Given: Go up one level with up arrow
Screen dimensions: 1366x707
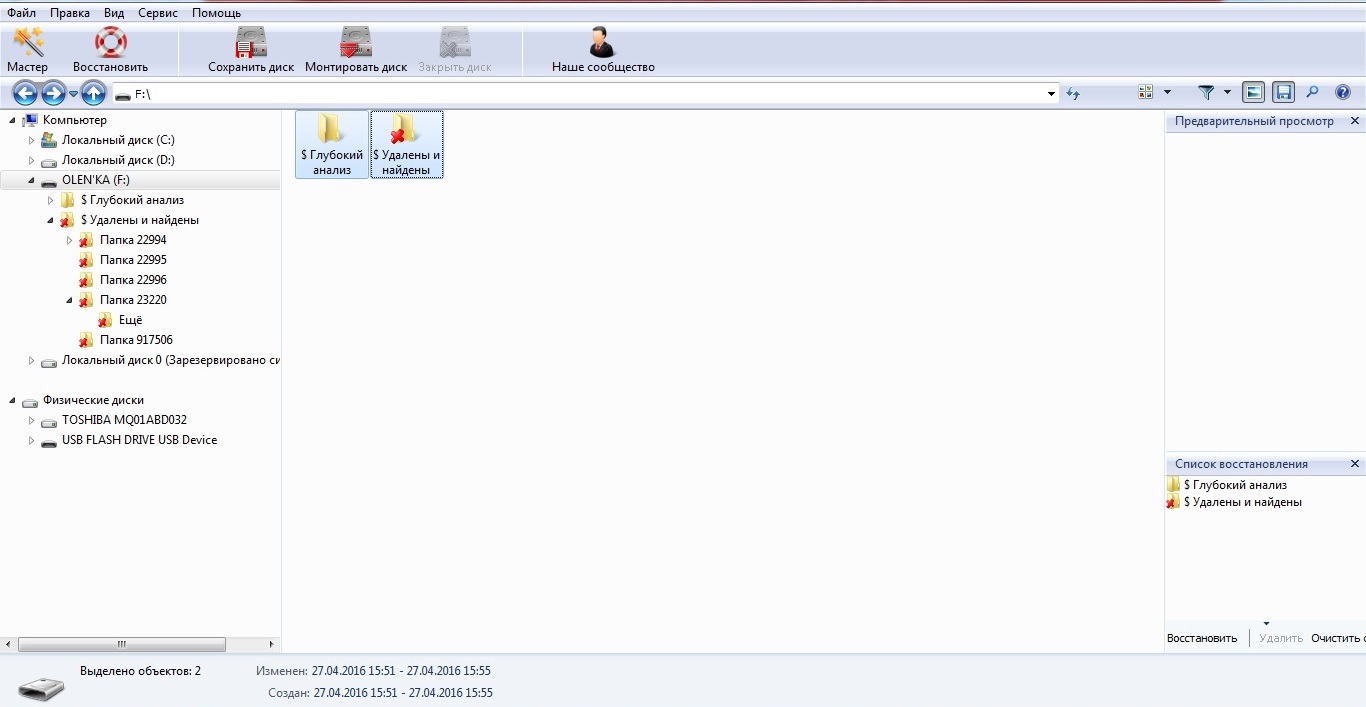Looking at the screenshot, I should (x=93, y=93).
